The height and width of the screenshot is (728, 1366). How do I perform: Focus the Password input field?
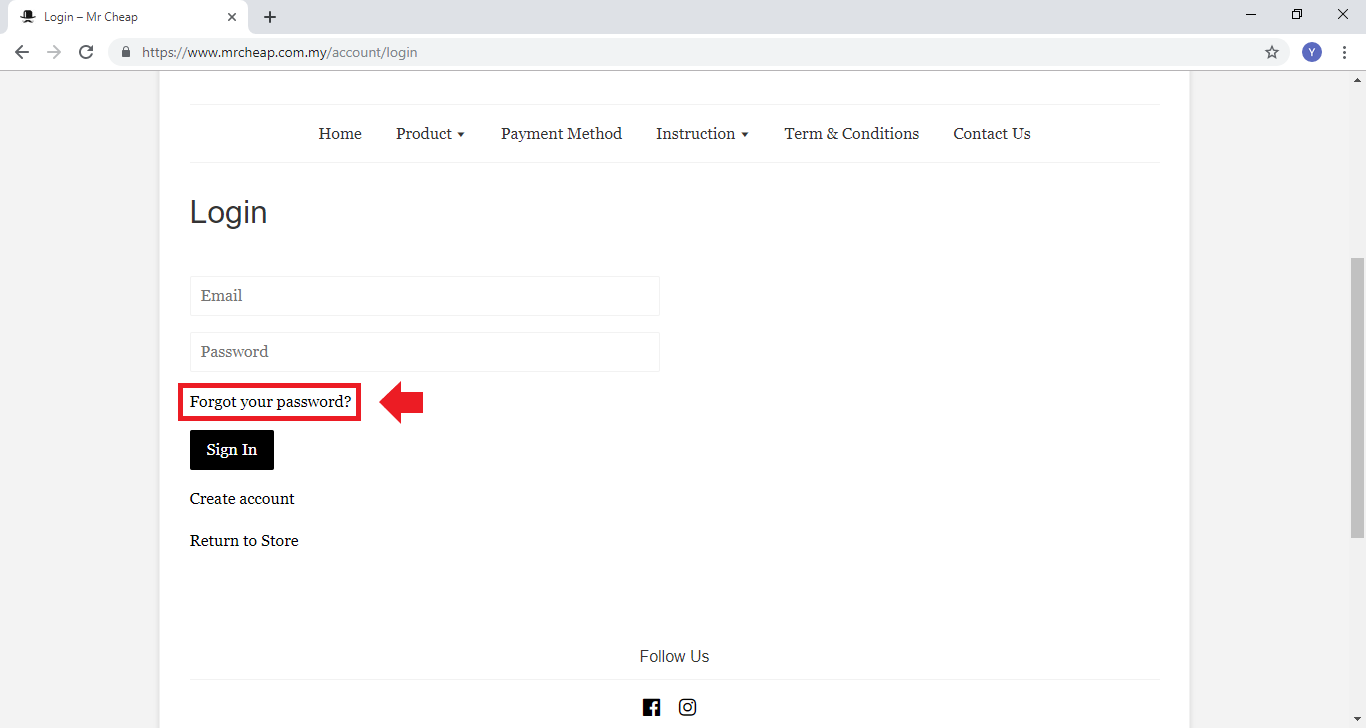click(x=425, y=352)
